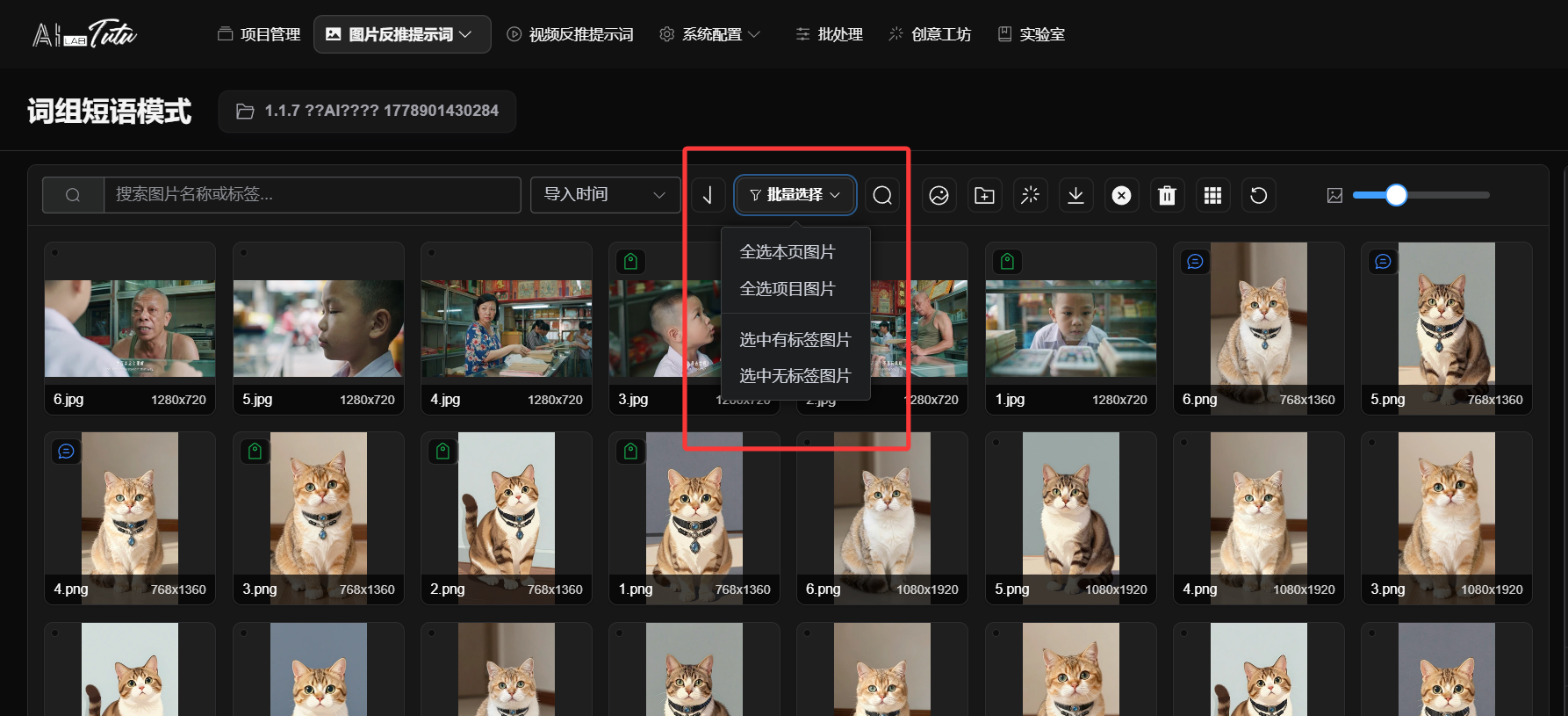Click the blue comment badge on 4.png 768x1360
The width and height of the screenshot is (1568, 716).
click(x=66, y=451)
